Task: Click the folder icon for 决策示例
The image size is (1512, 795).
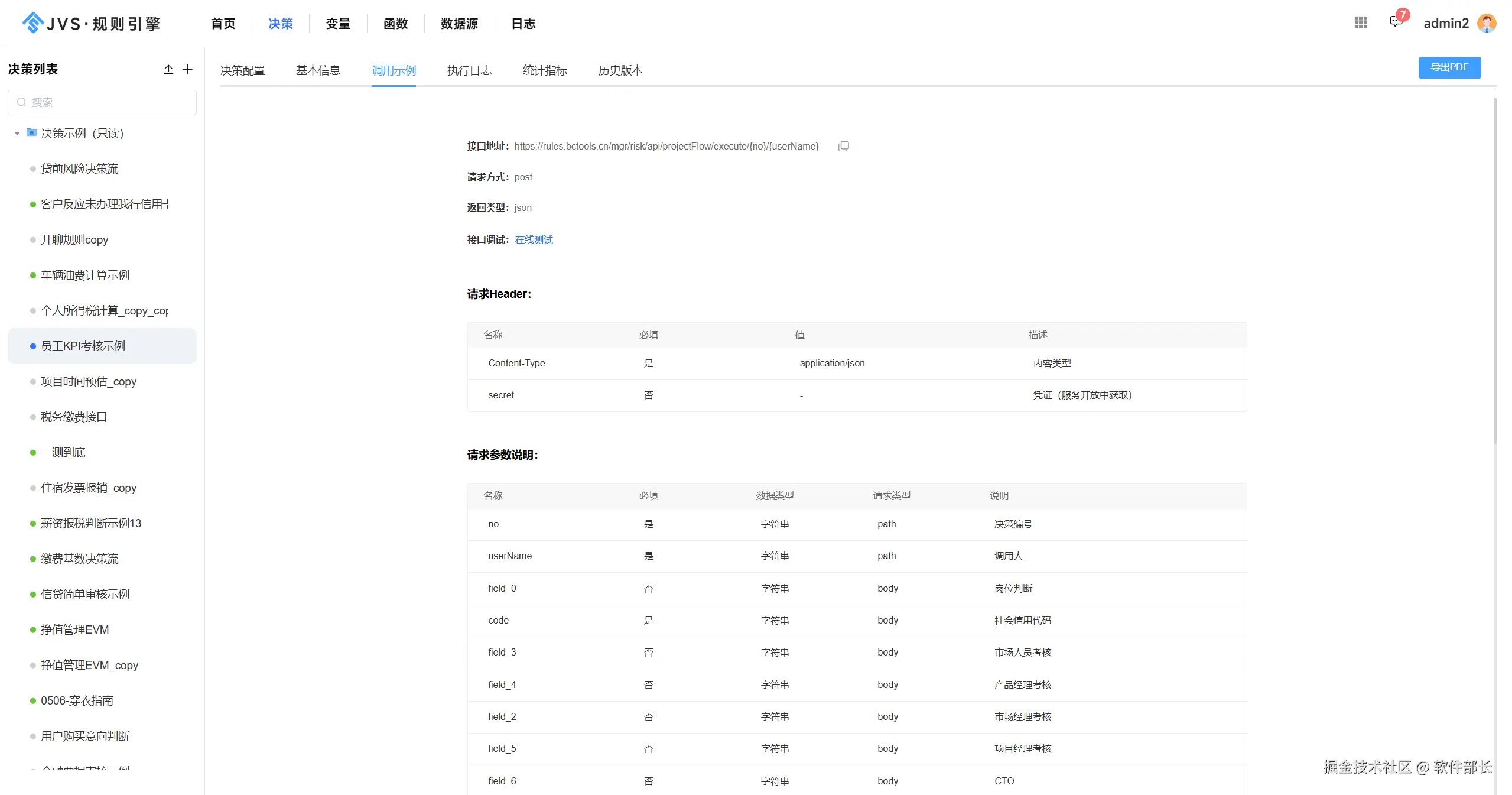Action: point(32,132)
